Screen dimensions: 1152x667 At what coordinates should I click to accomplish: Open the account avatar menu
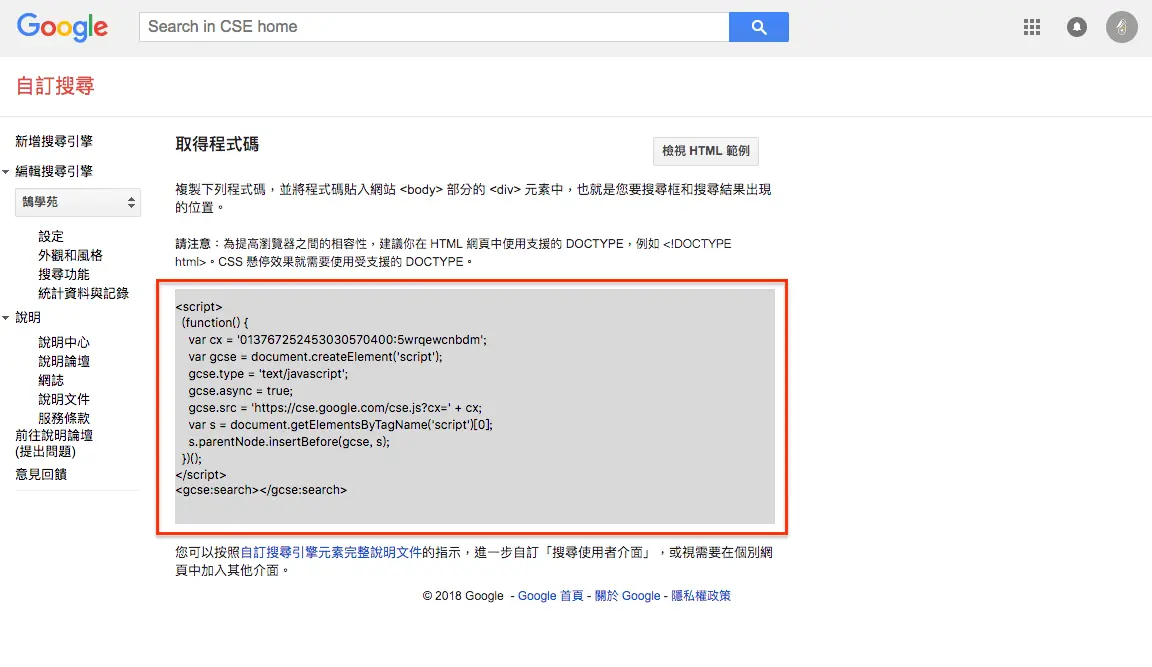tap(1121, 27)
